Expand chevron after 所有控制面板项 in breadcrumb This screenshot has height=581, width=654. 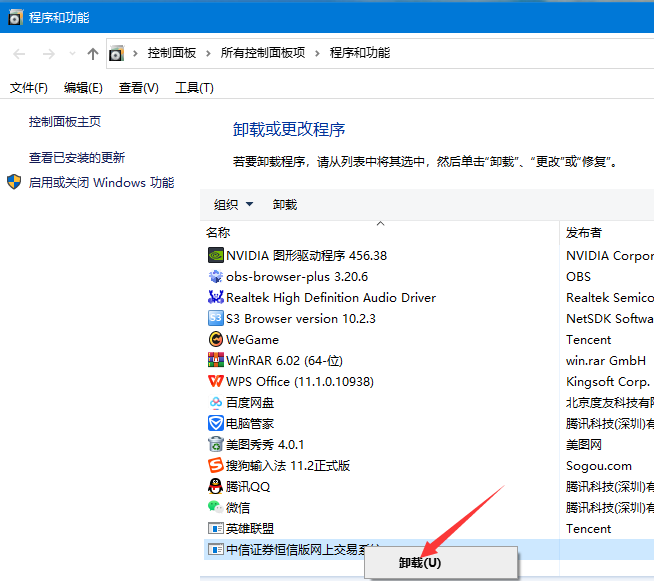[x=317, y=53]
